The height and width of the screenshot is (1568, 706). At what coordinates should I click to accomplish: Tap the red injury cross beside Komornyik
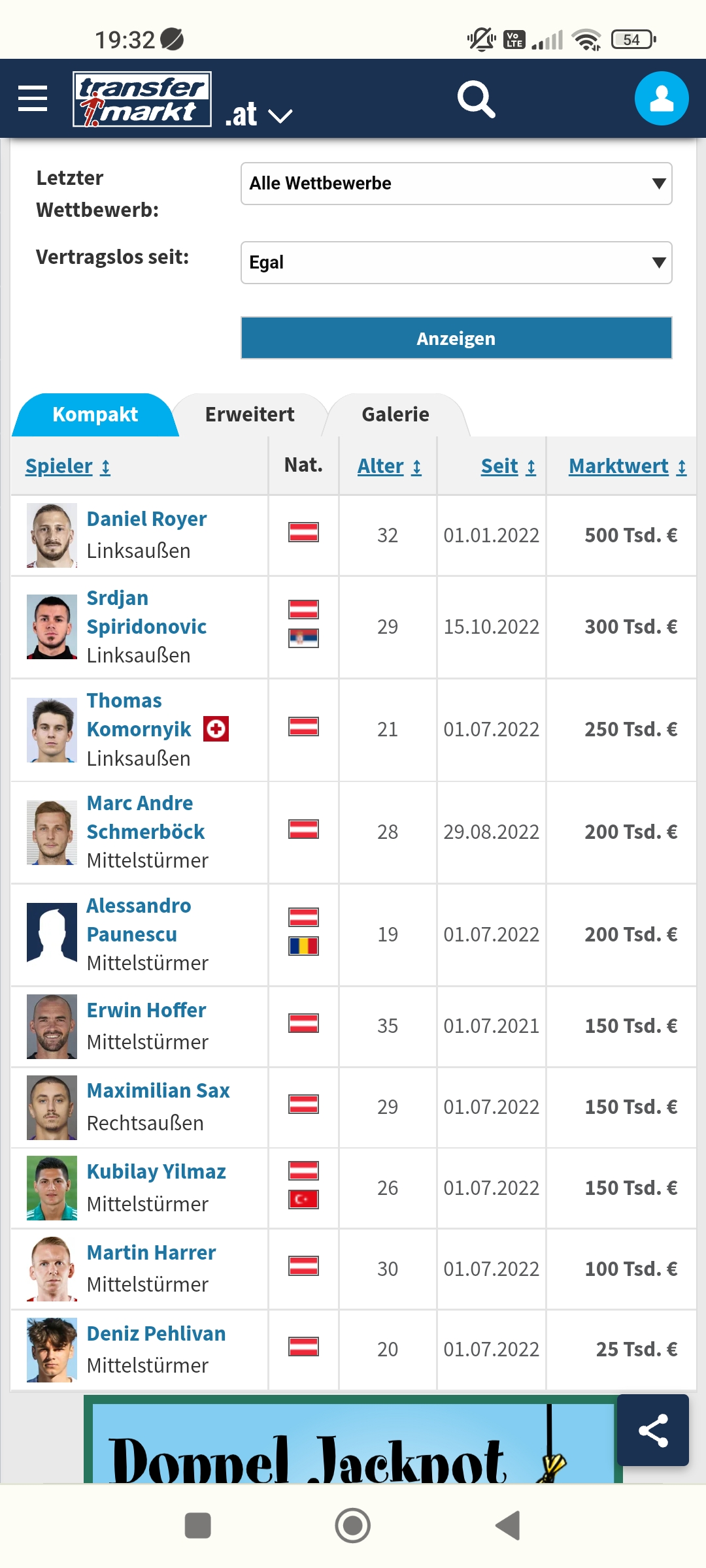(x=216, y=728)
